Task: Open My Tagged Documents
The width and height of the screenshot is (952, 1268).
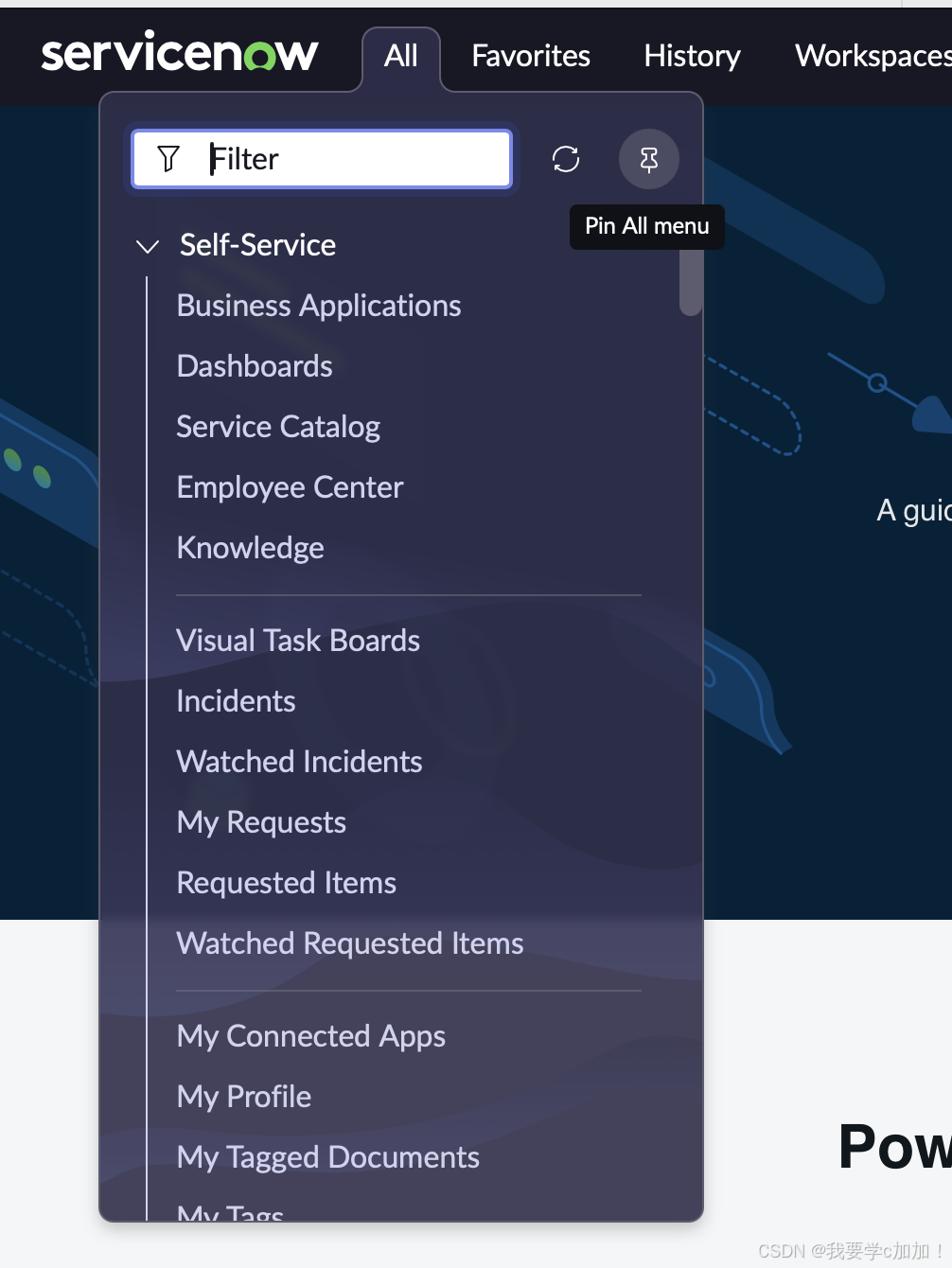Action: pyautogui.click(x=327, y=1157)
